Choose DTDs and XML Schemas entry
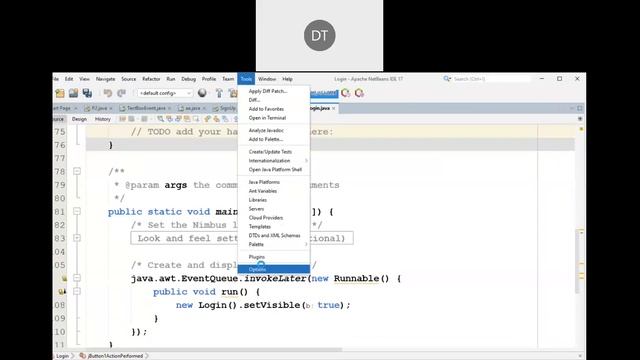 tap(273, 236)
